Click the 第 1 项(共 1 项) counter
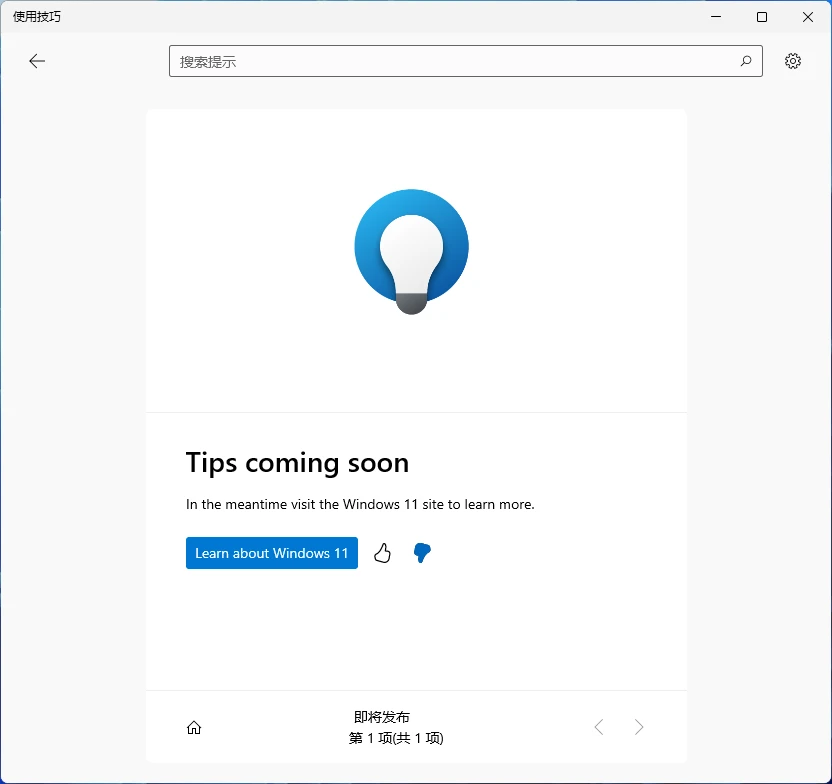This screenshot has height=784, width=832. [396, 738]
